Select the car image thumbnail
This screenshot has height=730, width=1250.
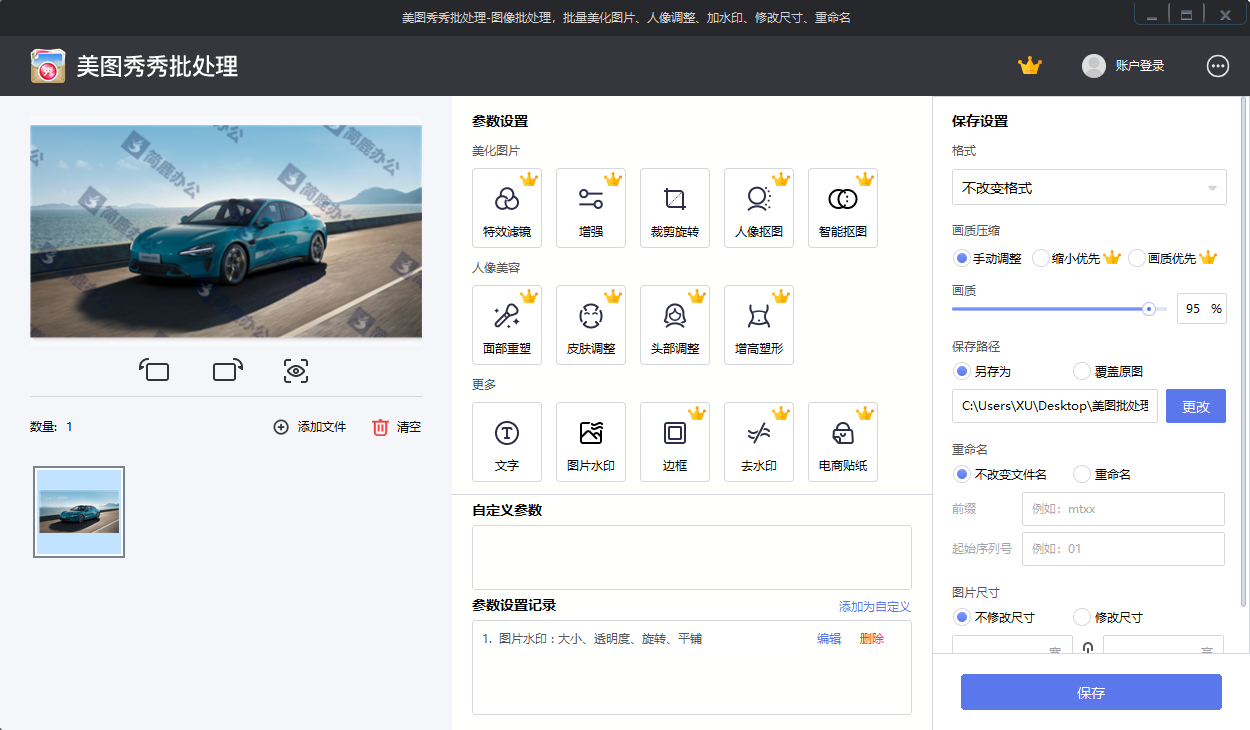click(x=78, y=511)
